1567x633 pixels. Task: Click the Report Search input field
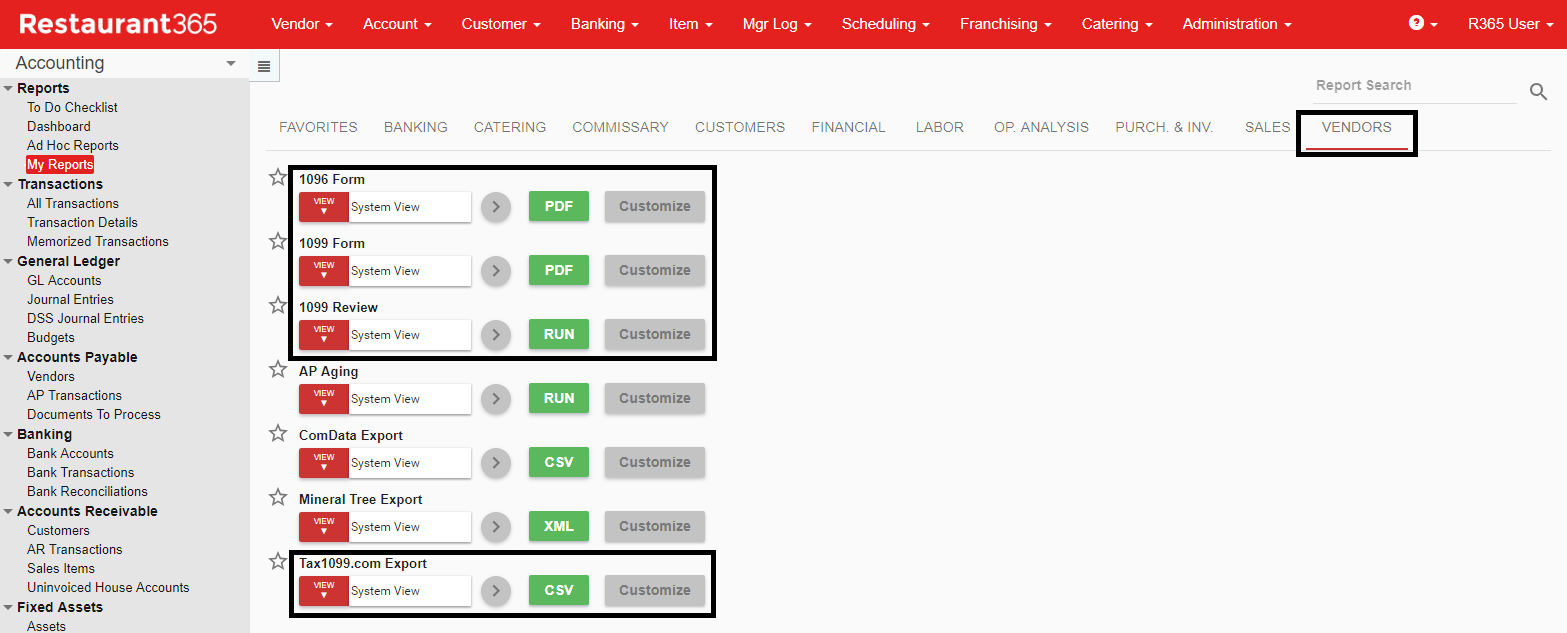[x=1414, y=86]
